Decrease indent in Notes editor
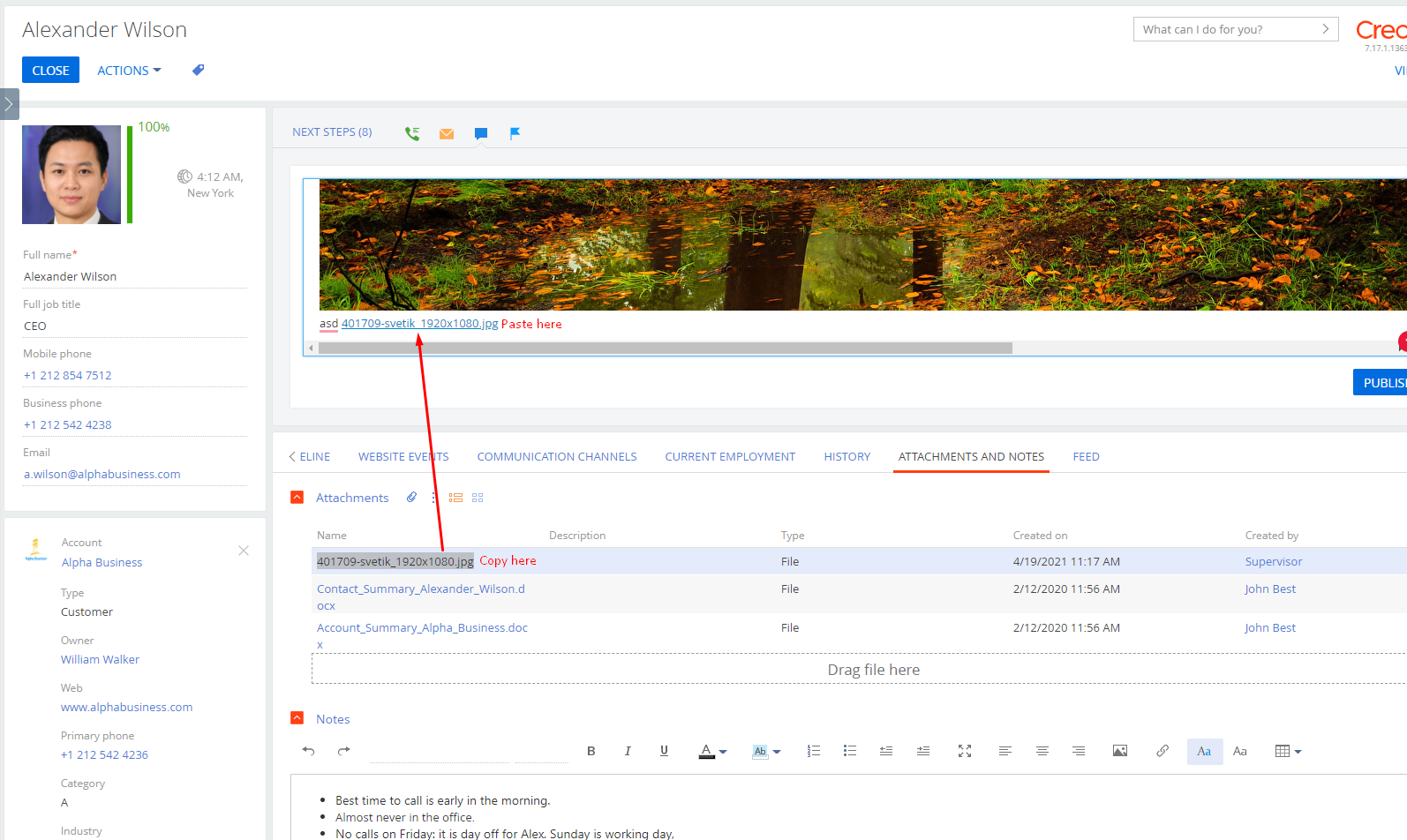Image resolution: width=1407 pixels, height=840 pixels. click(x=886, y=751)
